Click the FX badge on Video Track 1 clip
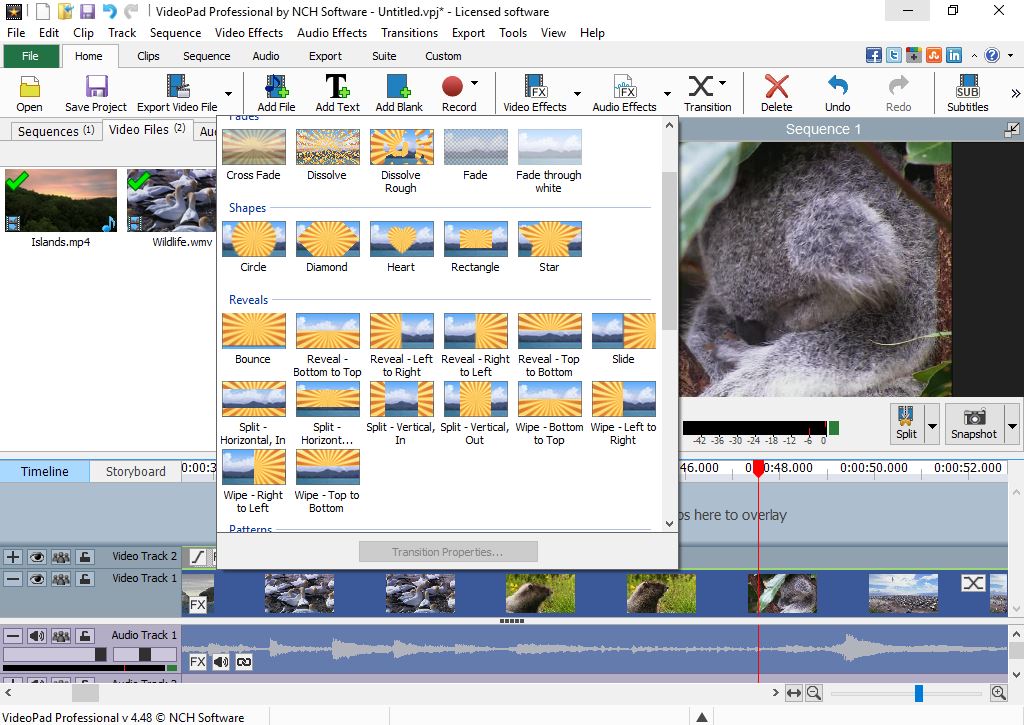The image size is (1024, 725). 197,605
